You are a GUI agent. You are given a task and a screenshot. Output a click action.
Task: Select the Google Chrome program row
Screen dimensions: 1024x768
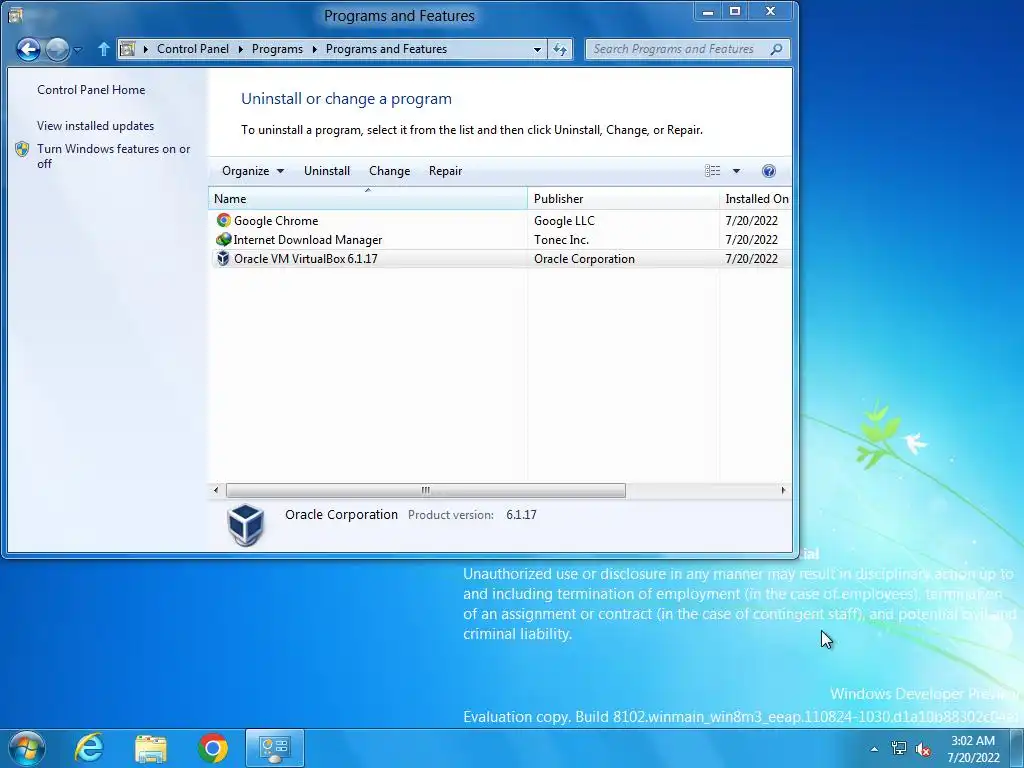(500, 221)
